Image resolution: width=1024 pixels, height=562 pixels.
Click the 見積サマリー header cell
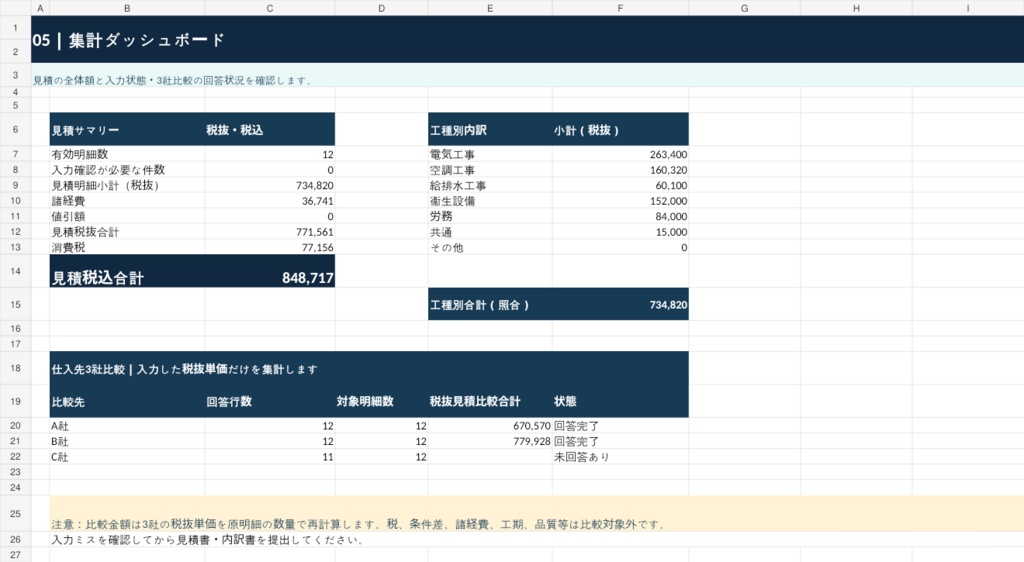(x=127, y=129)
